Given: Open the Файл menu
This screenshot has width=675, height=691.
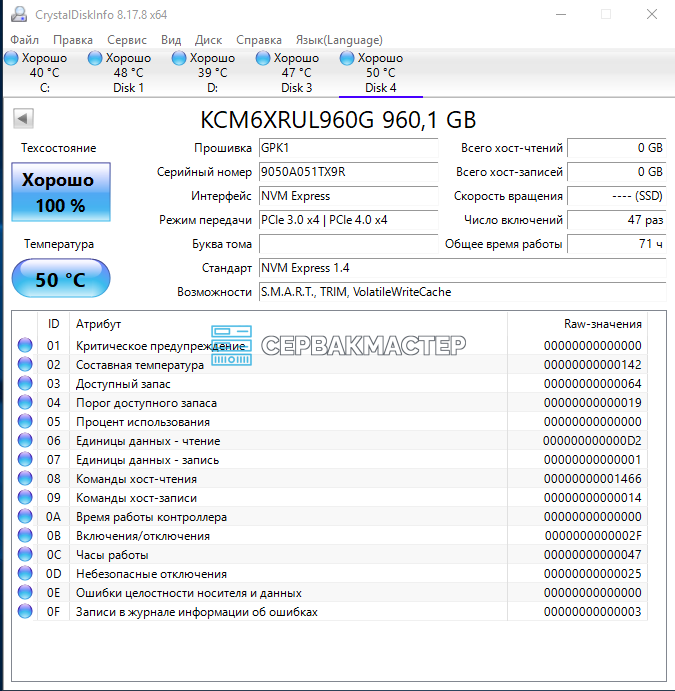Looking at the screenshot, I should click(24, 40).
